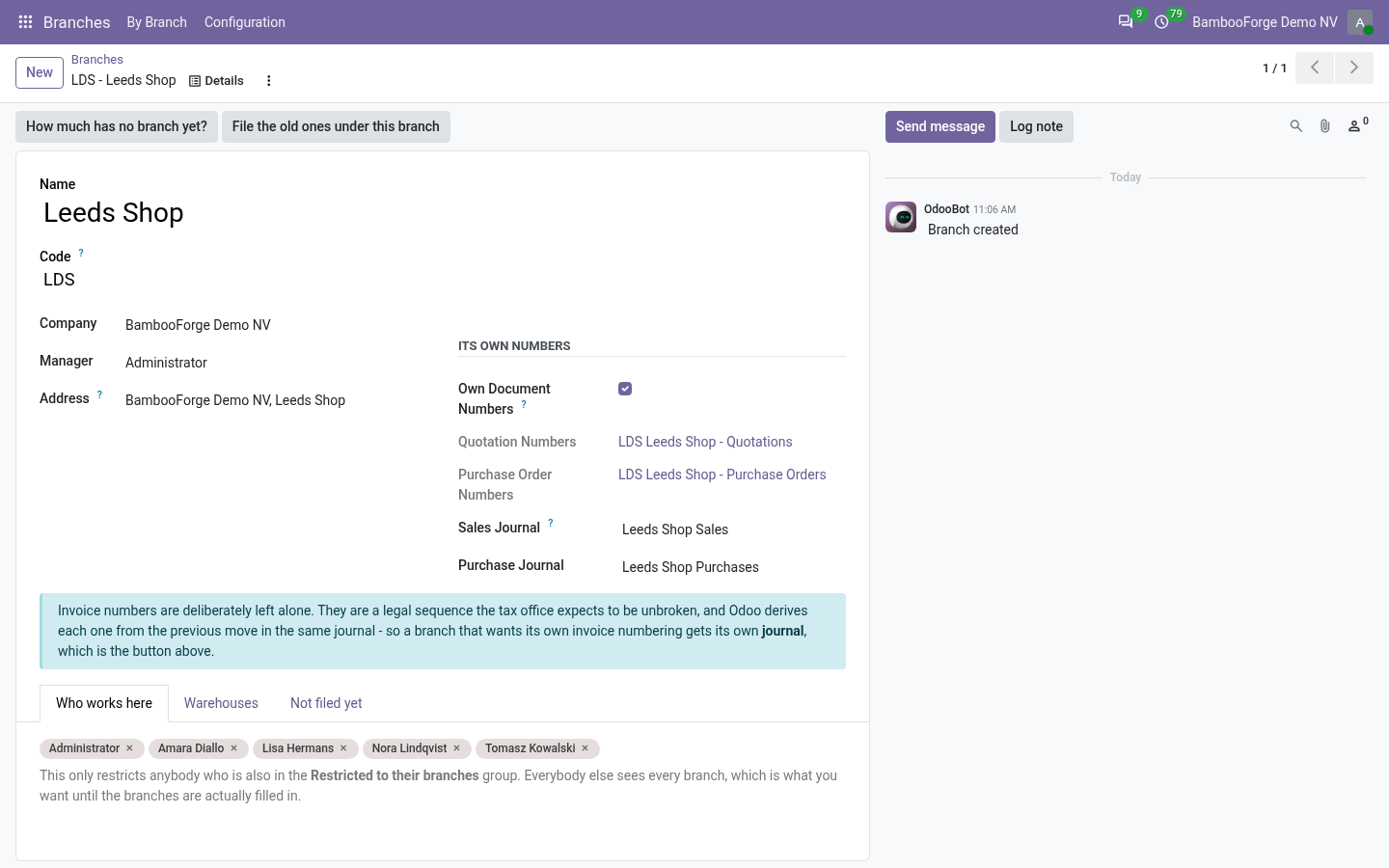Click the Send message button
The image size is (1389, 868).
pos(940,126)
